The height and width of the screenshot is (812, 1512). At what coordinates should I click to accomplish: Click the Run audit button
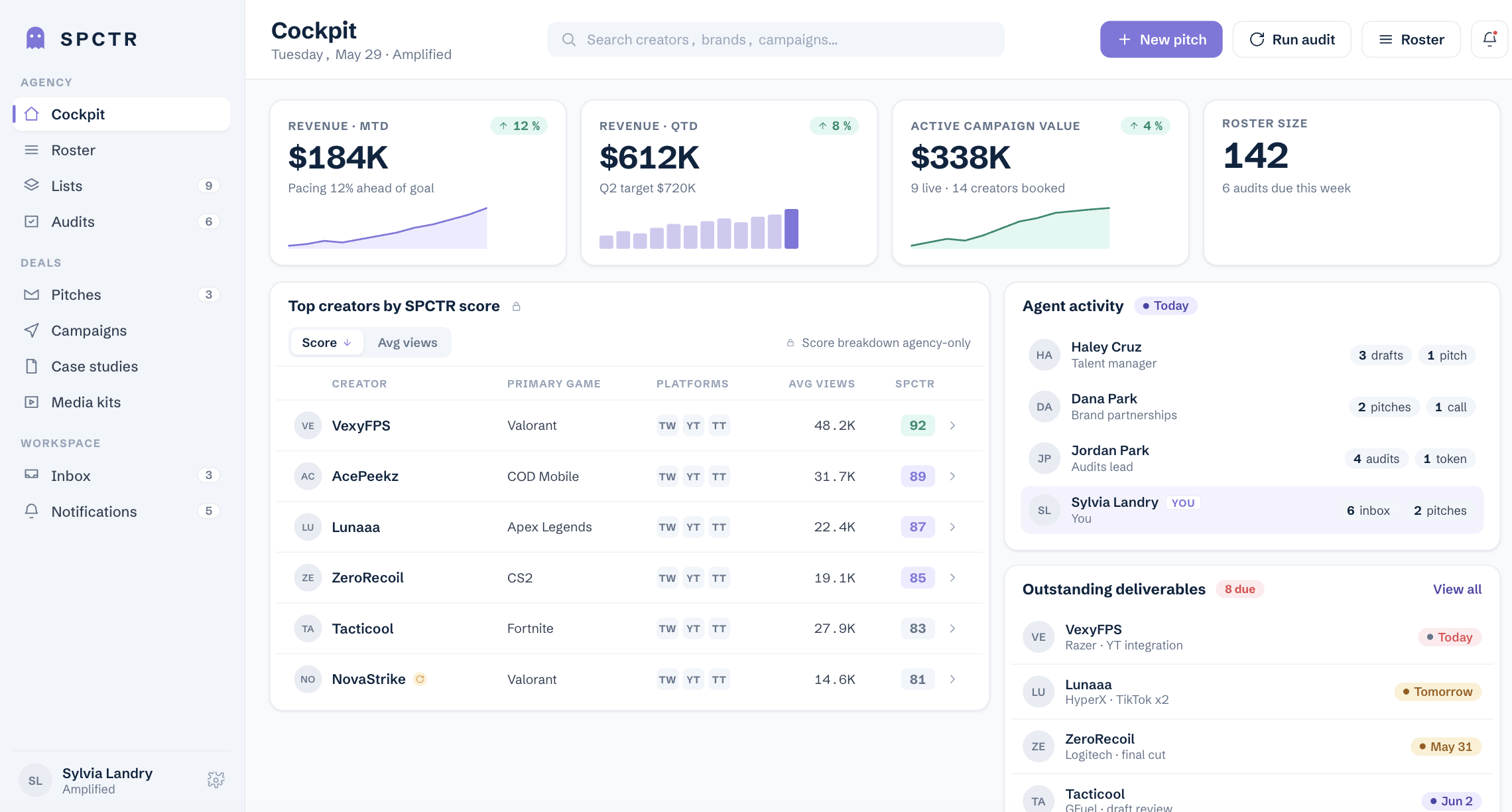click(1291, 40)
